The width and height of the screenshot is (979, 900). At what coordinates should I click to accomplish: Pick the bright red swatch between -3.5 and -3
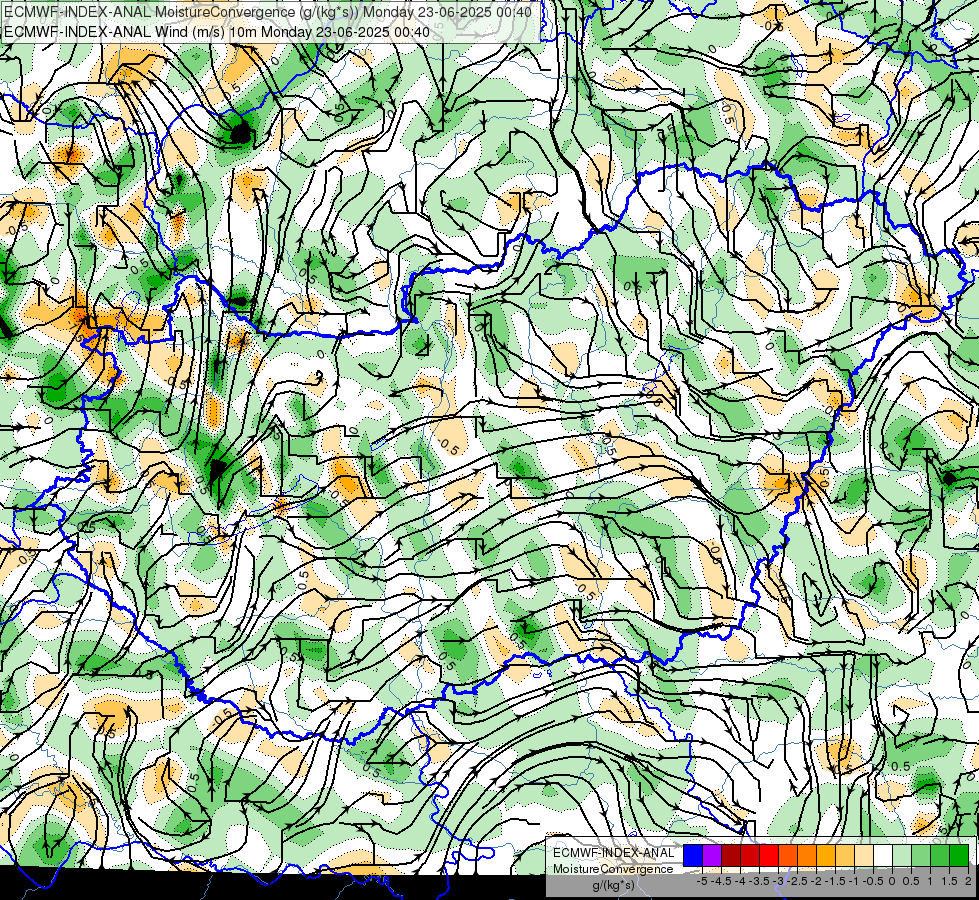[769, 855]
